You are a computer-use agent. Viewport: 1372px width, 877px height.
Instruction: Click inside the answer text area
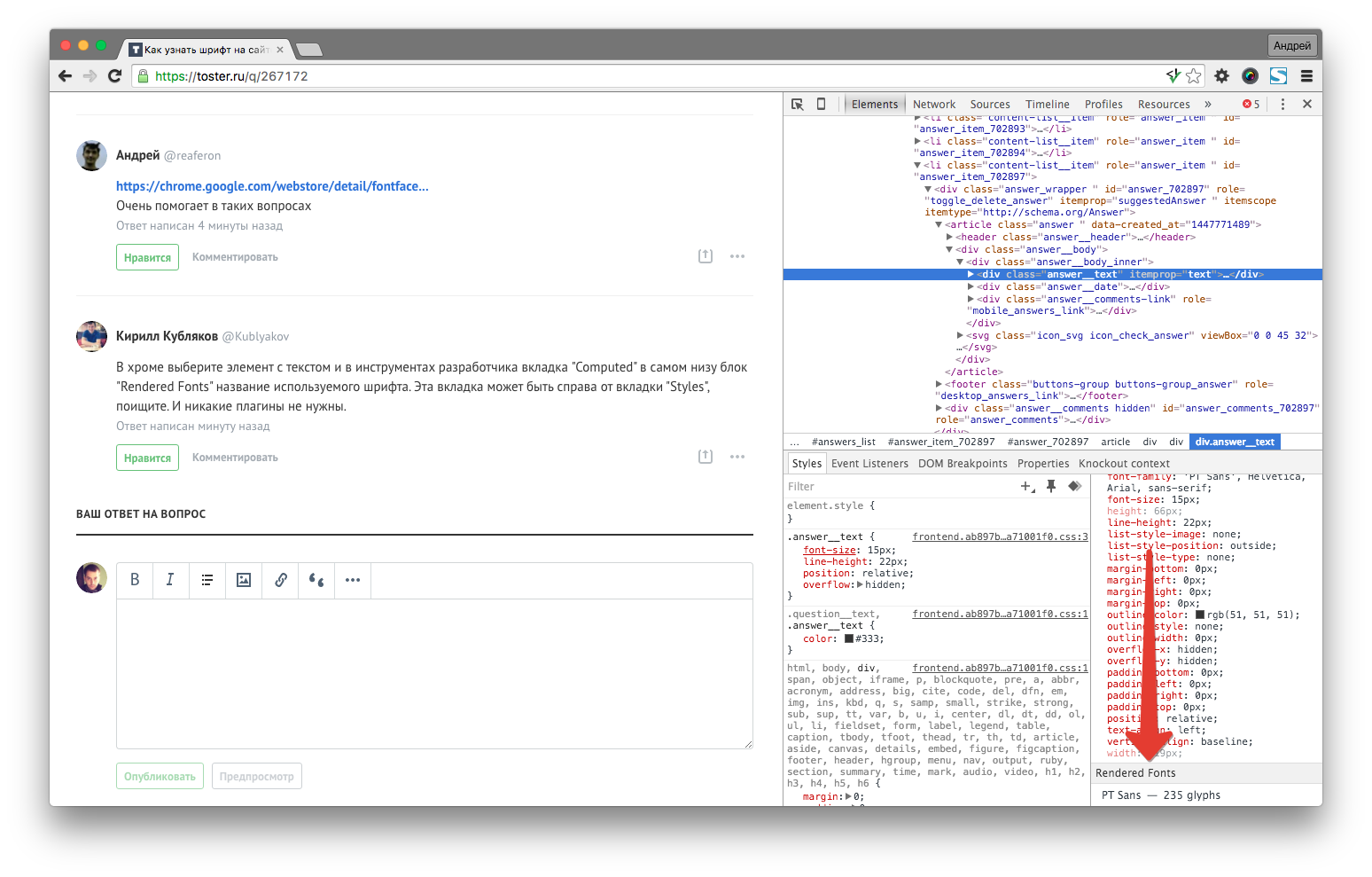click(x=434, y=674)
